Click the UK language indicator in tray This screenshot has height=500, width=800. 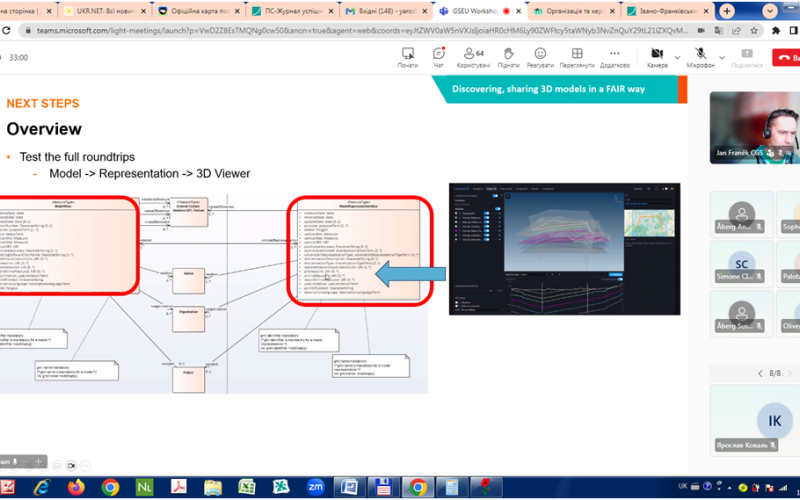pyautogui.click(x=683, y=486)
